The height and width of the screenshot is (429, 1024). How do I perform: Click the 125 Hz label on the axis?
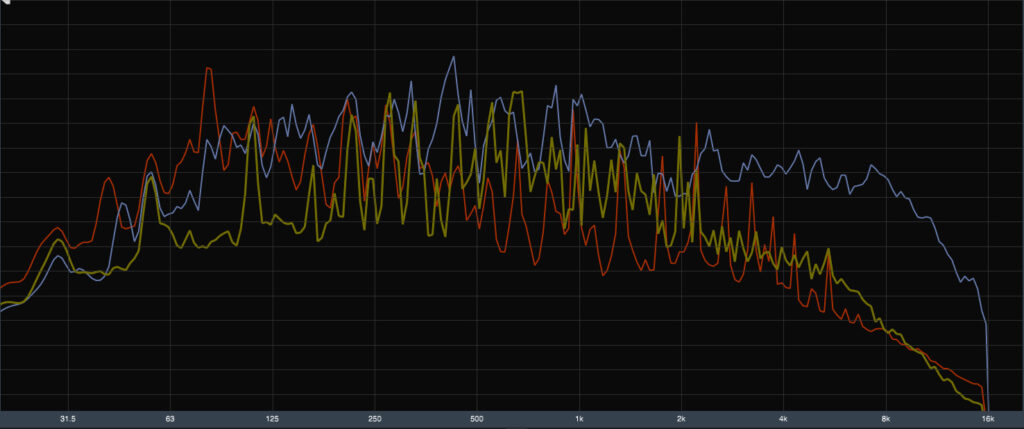click(272, 419)
